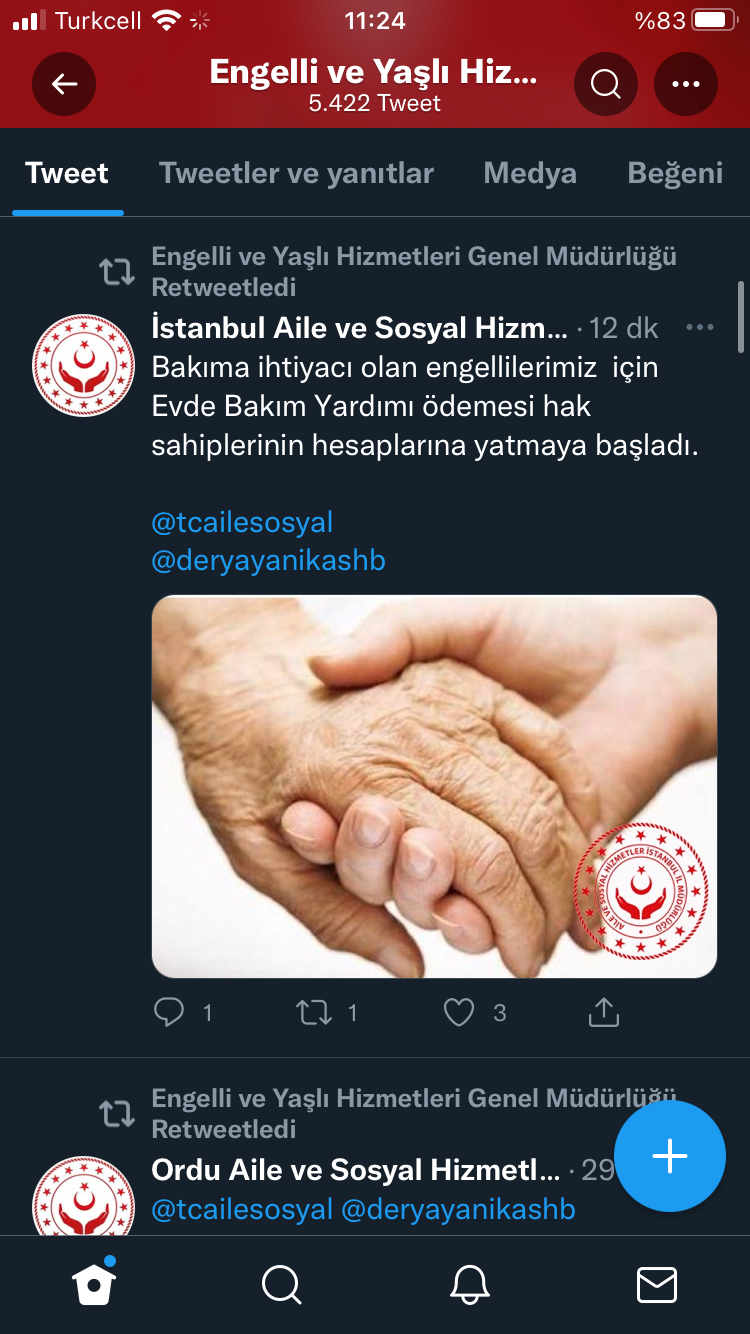
Task: Compose a new tweet with plus button
Action: coord(670,1156)
